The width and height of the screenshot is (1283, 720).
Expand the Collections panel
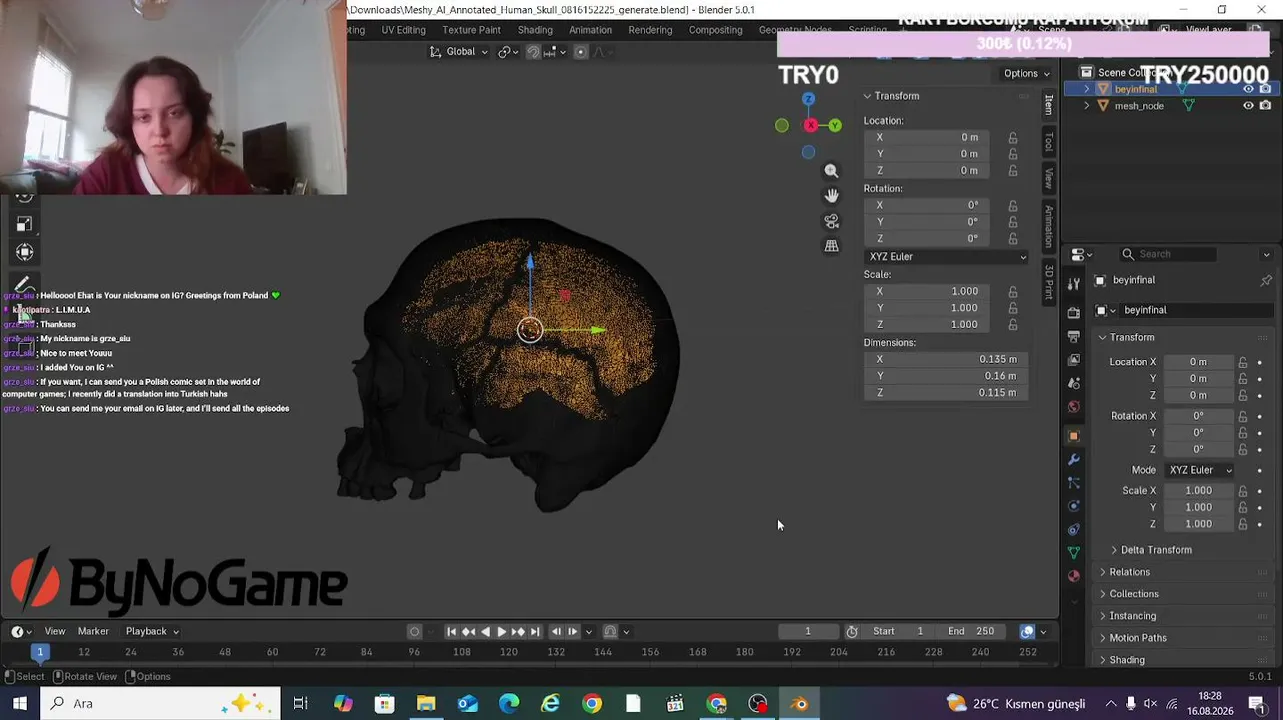[x=1133, y=594]
